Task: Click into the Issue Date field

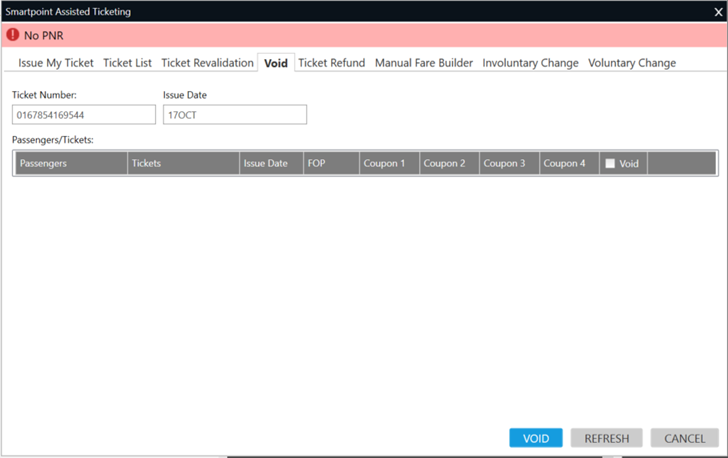Action: (235, 115)
